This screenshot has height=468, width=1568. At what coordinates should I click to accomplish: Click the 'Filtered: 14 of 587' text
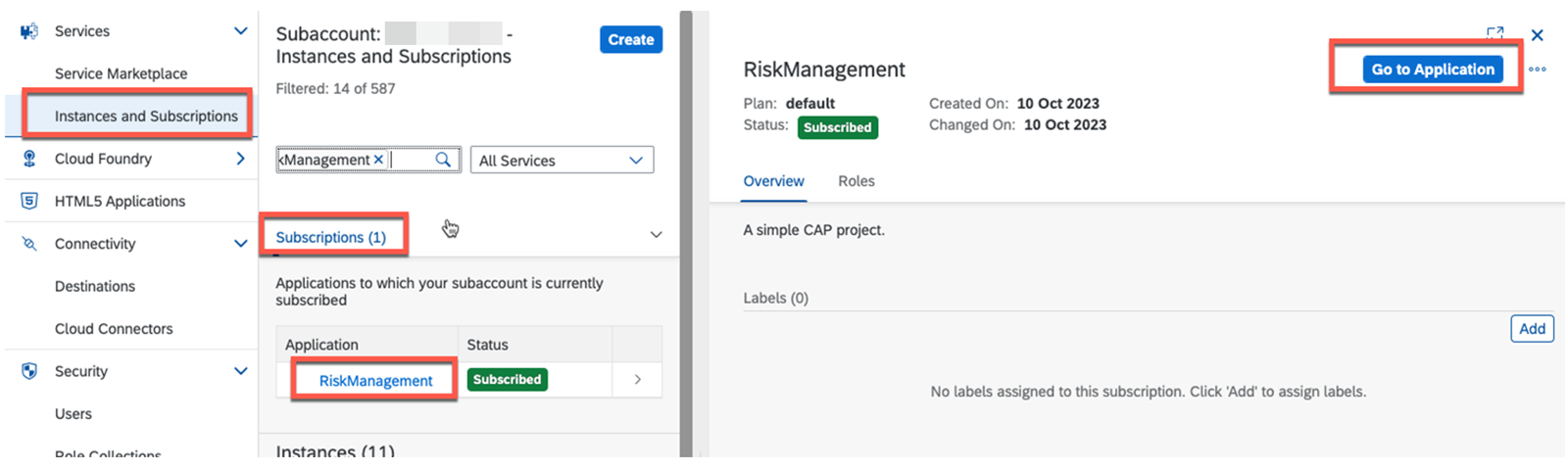[x=335, y=88]
